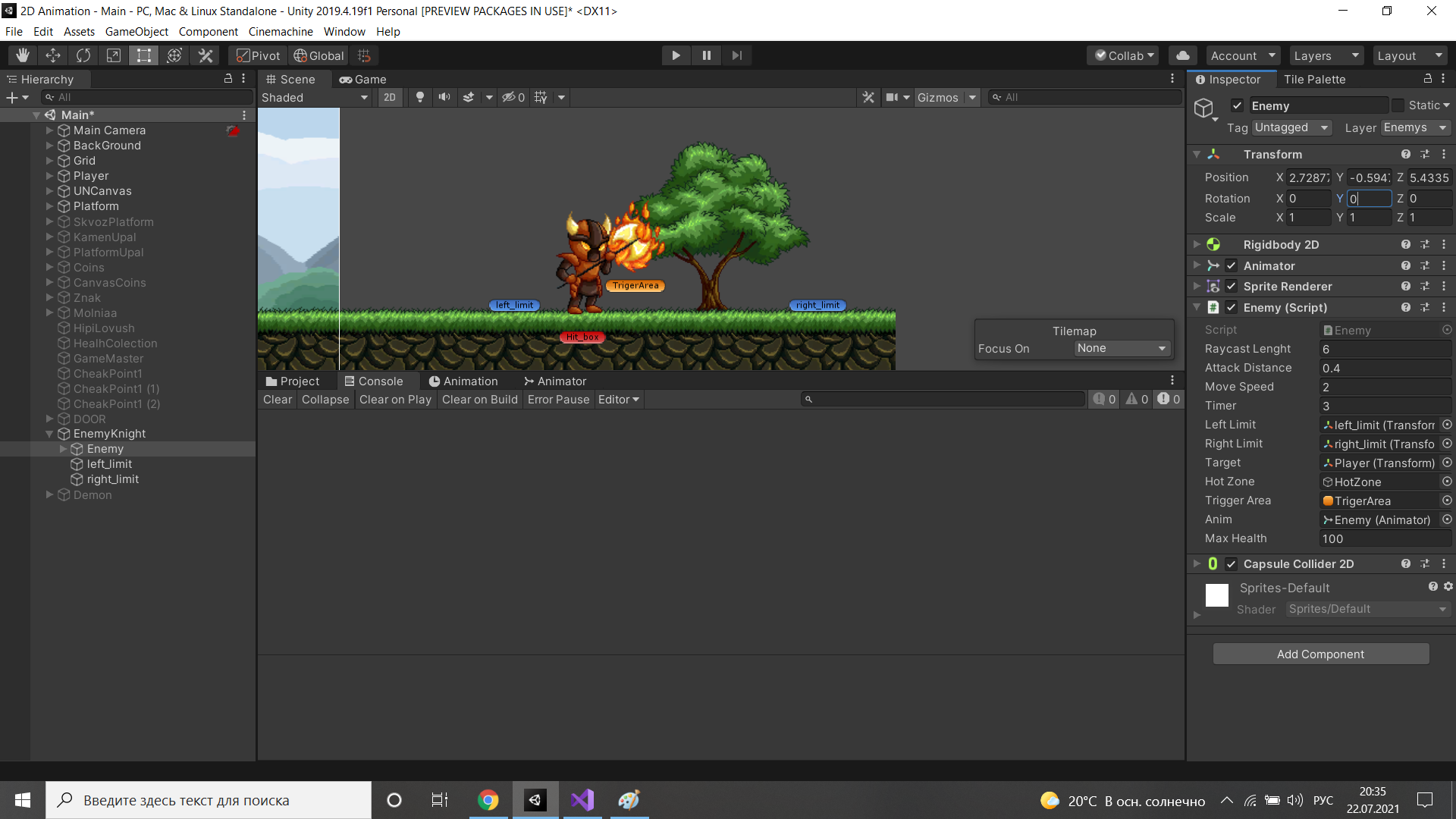Viewport: 1456px width, 819px height.
Task: Pick object for Hot Zone field
Action: [x=1447, y=482]
